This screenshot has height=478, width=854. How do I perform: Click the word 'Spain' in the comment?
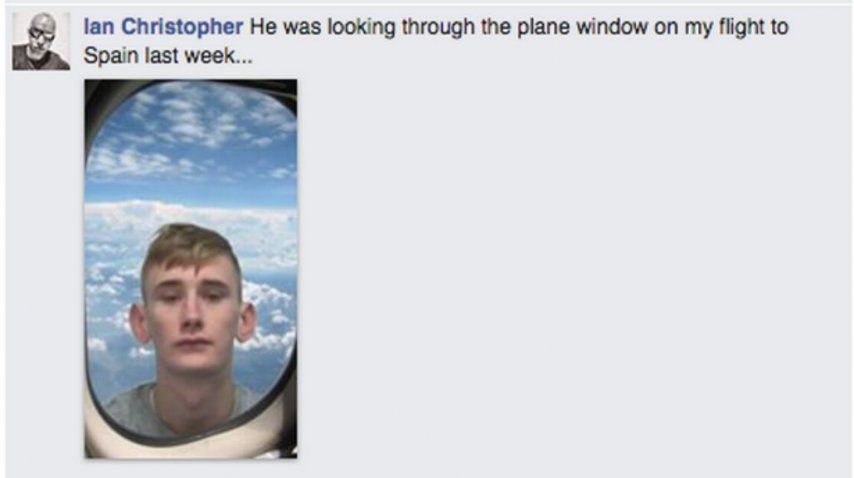point(111,56)
